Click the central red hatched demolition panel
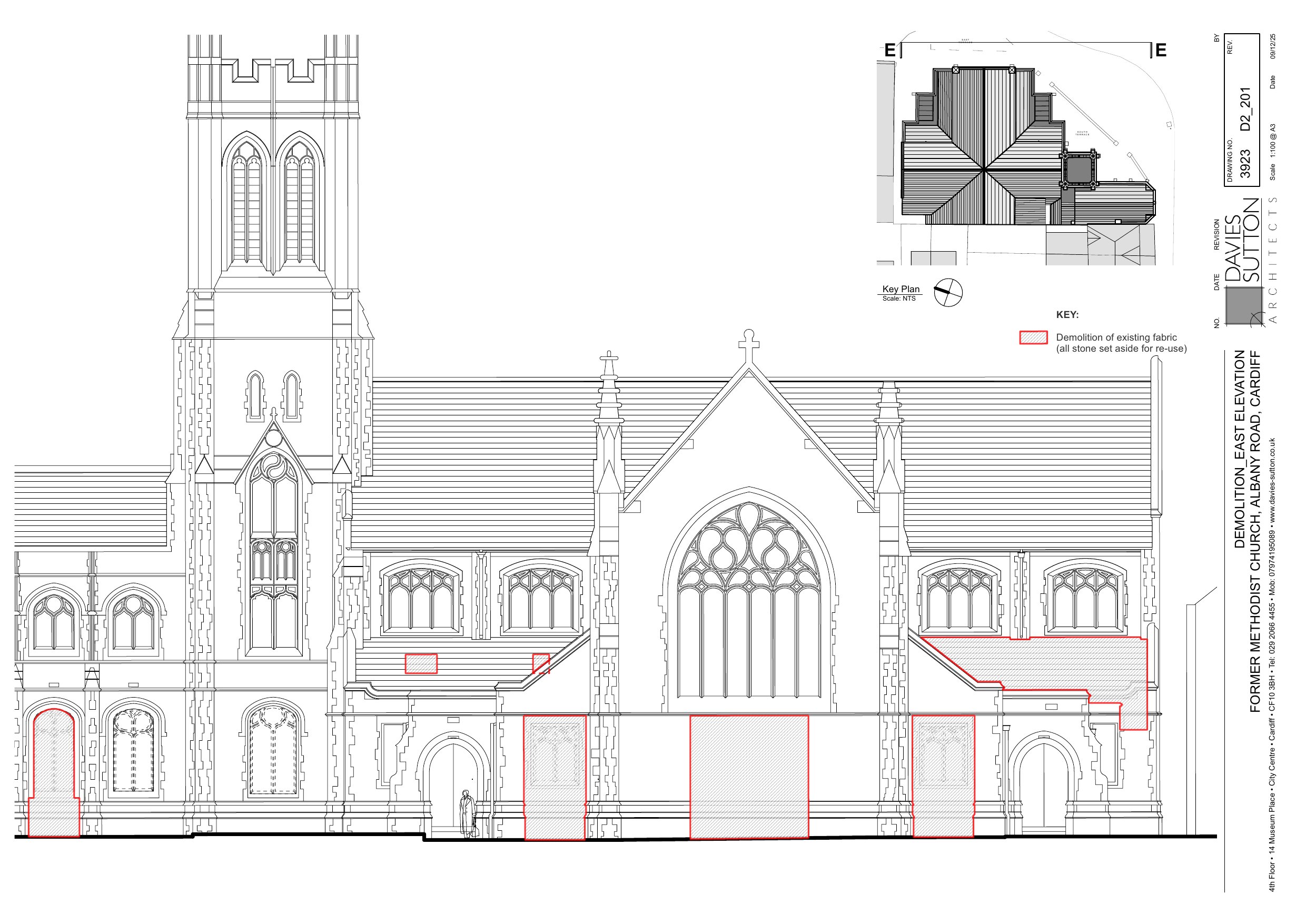This screenshot has height=924, width=1306. (x=749, y=777)
